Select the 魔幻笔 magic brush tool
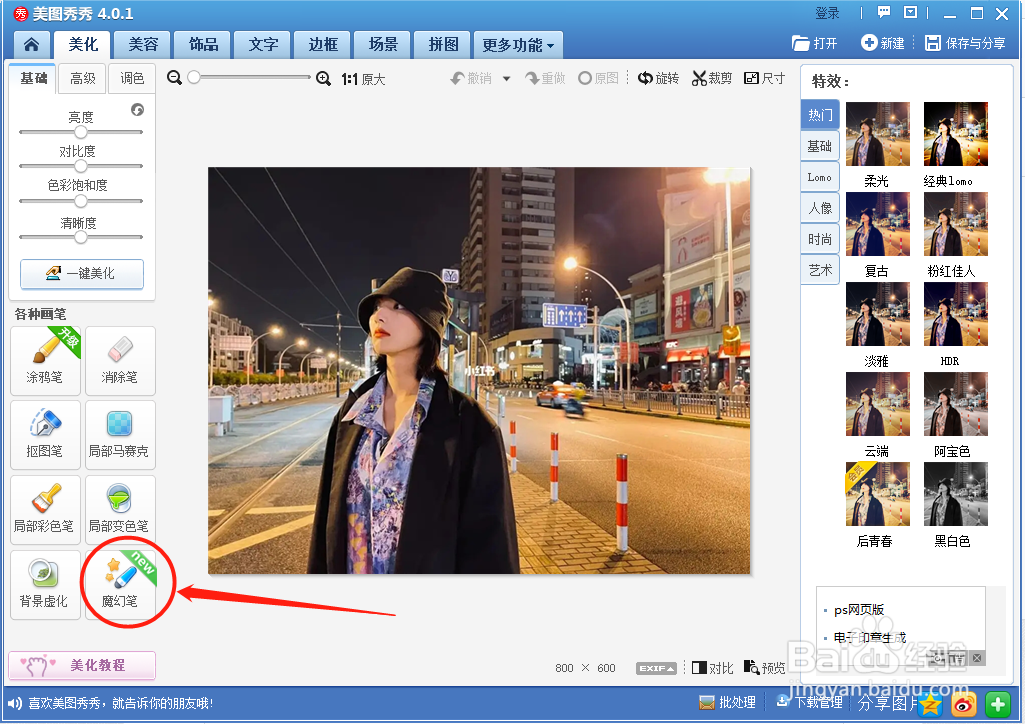This screenshot has width=1025, height=724. pos(120,585)
